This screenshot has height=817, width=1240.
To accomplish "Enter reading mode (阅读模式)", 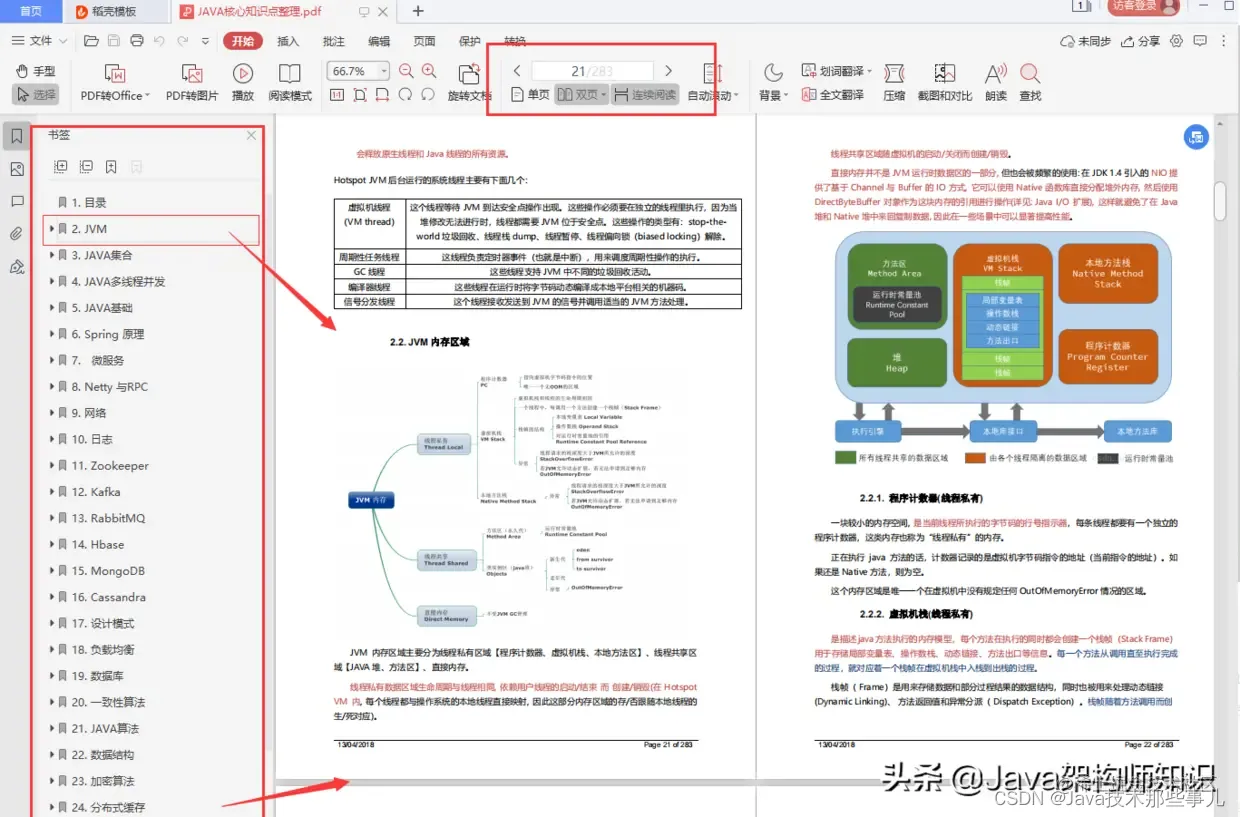I will tap(290, 83).
